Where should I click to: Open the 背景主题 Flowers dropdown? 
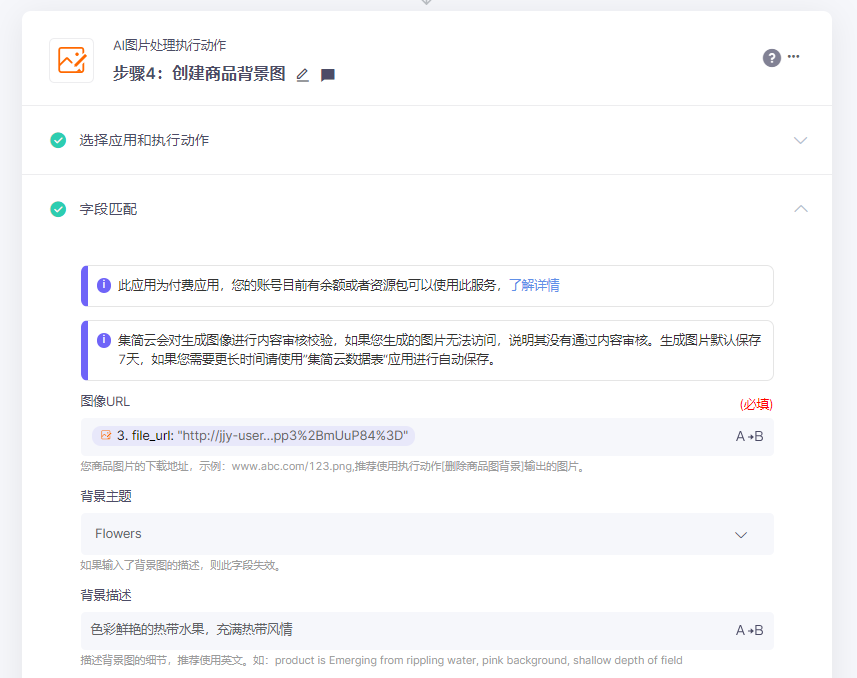[427, 534]
